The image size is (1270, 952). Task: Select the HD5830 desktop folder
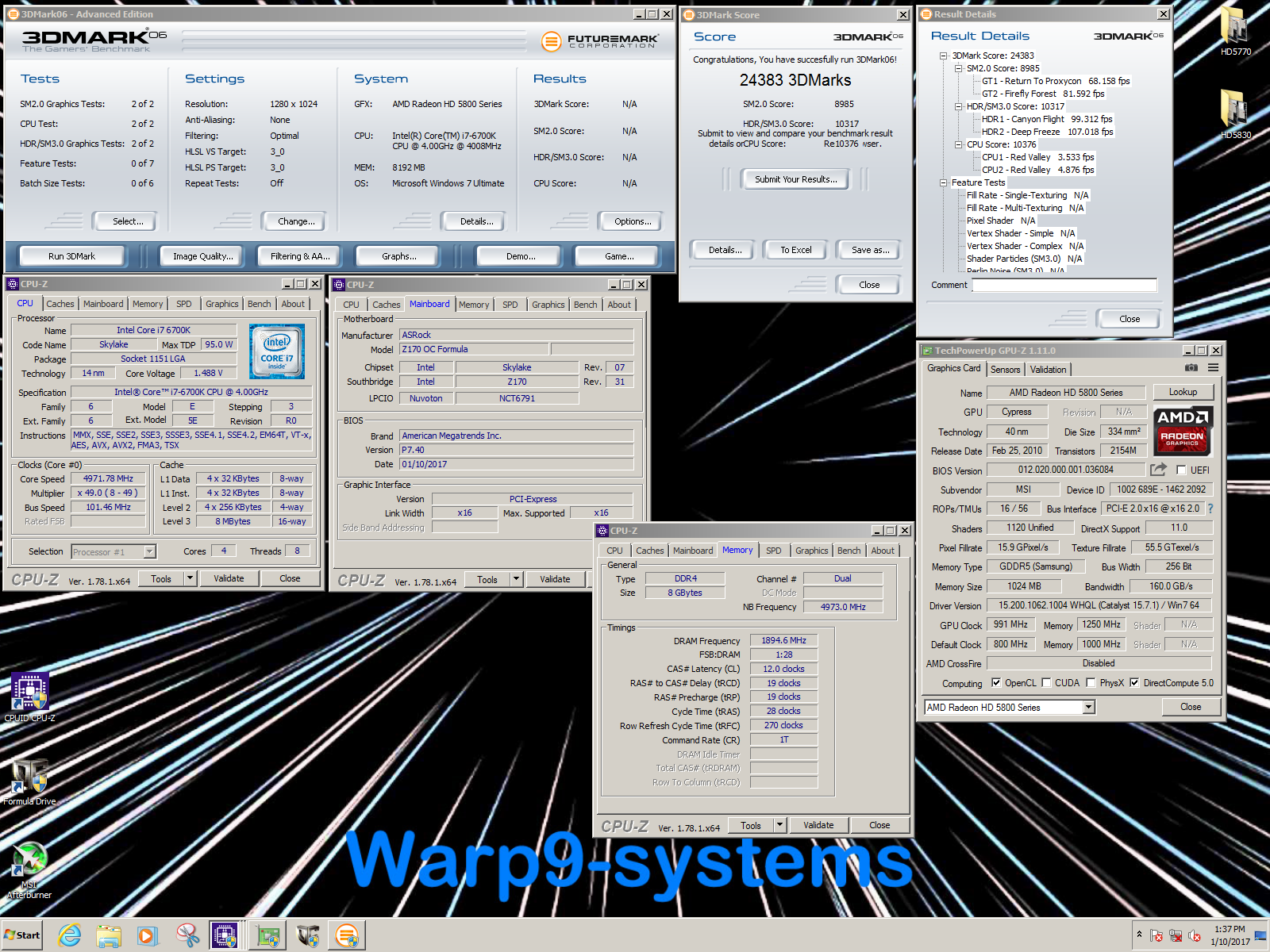[x=1235, y=115]
